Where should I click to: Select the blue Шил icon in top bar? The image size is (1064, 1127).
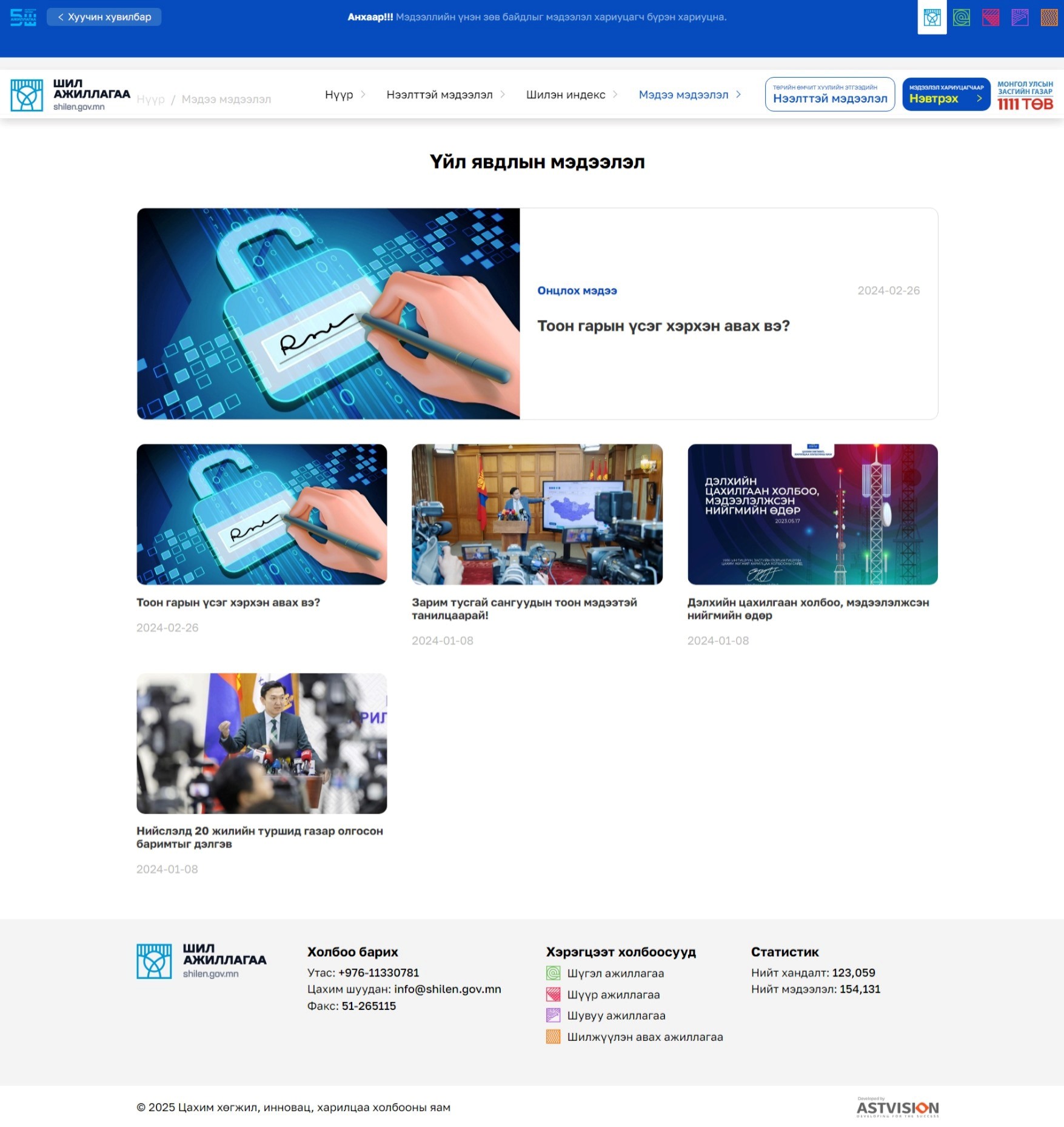coord(932,18)
